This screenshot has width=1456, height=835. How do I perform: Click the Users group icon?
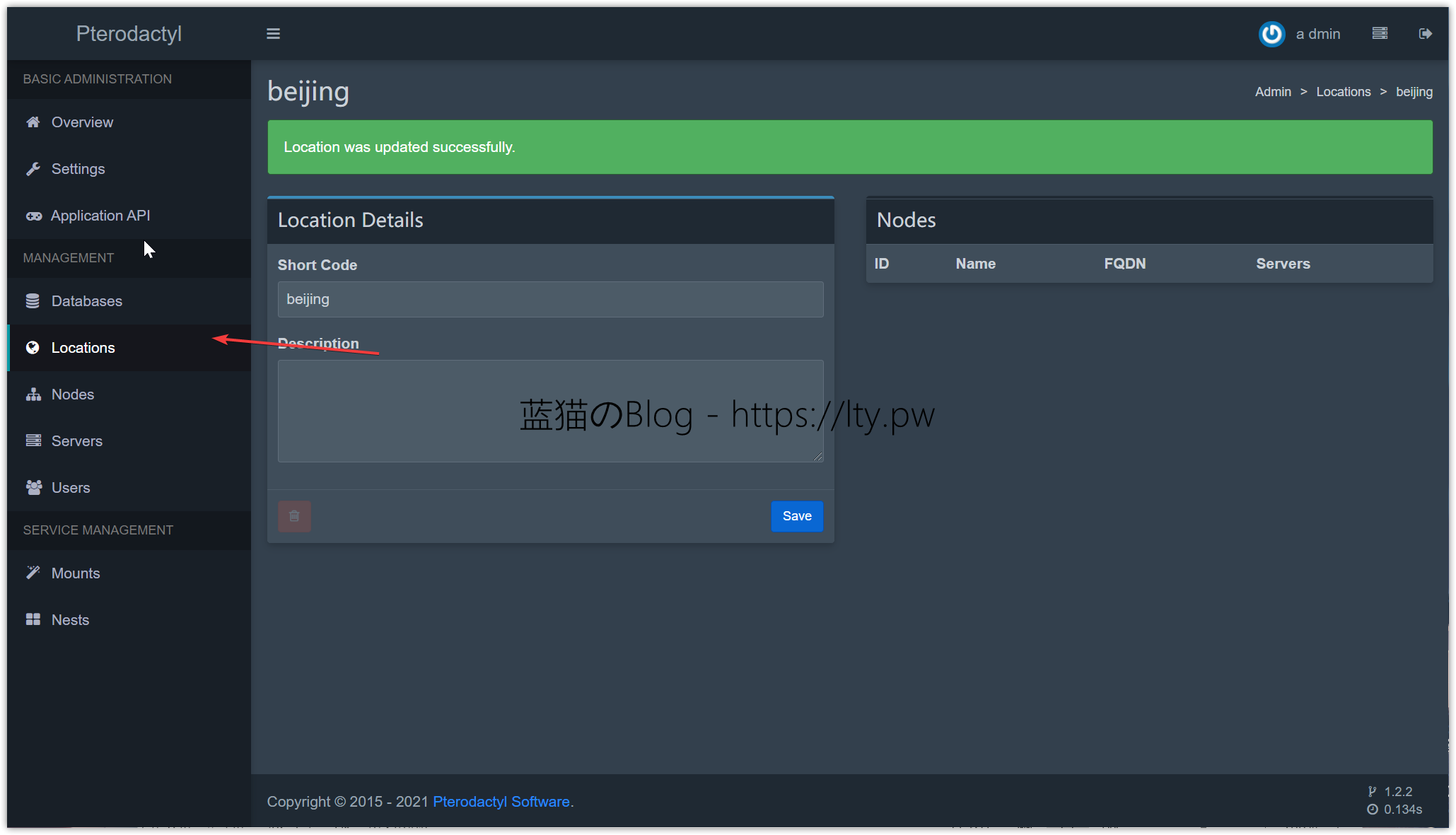(x=33, y=488)
